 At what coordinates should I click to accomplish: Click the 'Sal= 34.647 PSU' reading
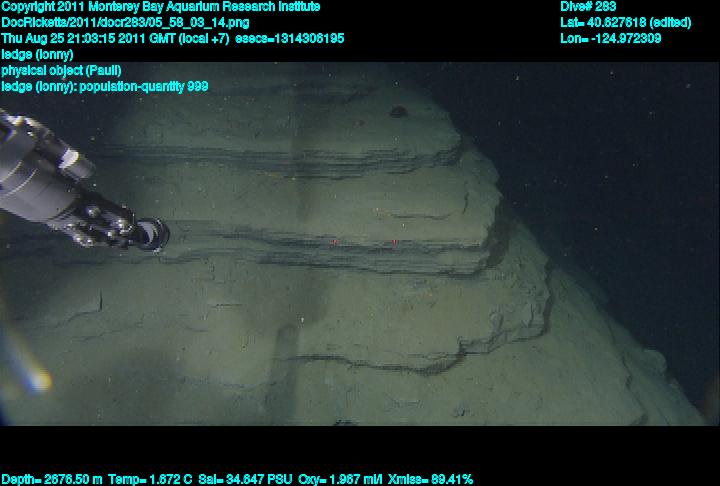tap(245, 479)
